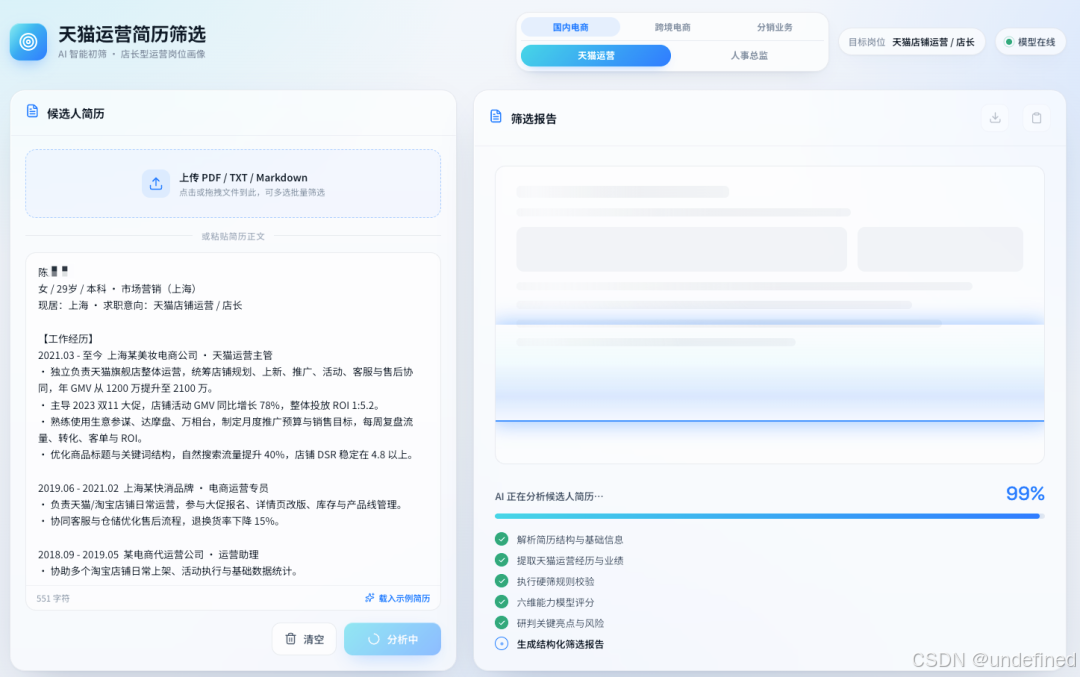The width and height of the screenshot is (1080, 677).
Task: Click the 99% progress value
Action: tap(1025, 493)
